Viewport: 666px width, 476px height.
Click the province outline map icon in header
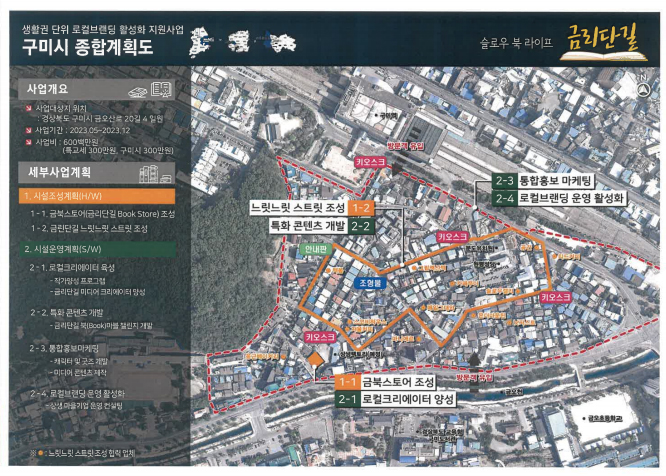coord(240,41)
